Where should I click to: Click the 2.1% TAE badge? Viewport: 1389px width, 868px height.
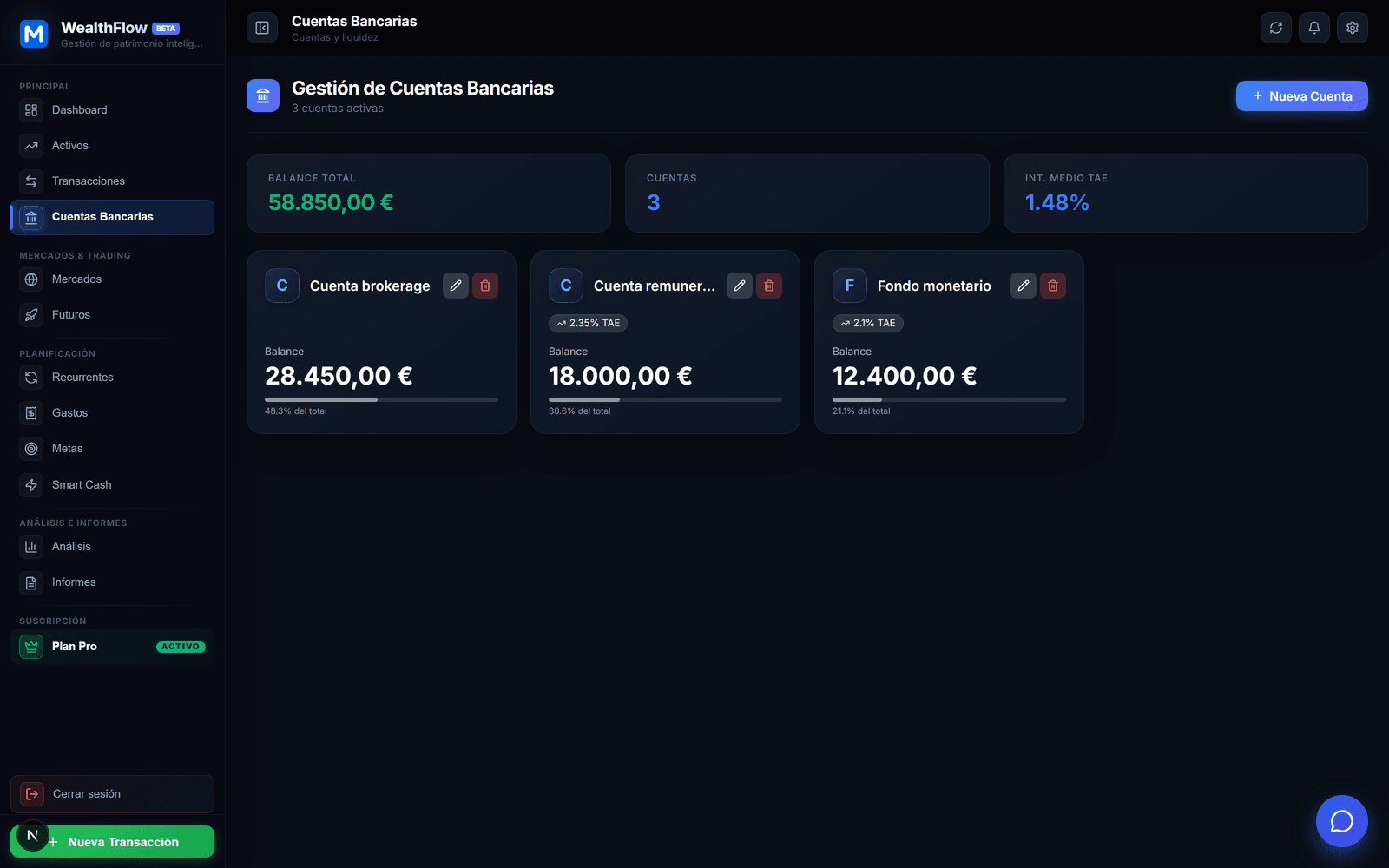coord(867,323)
